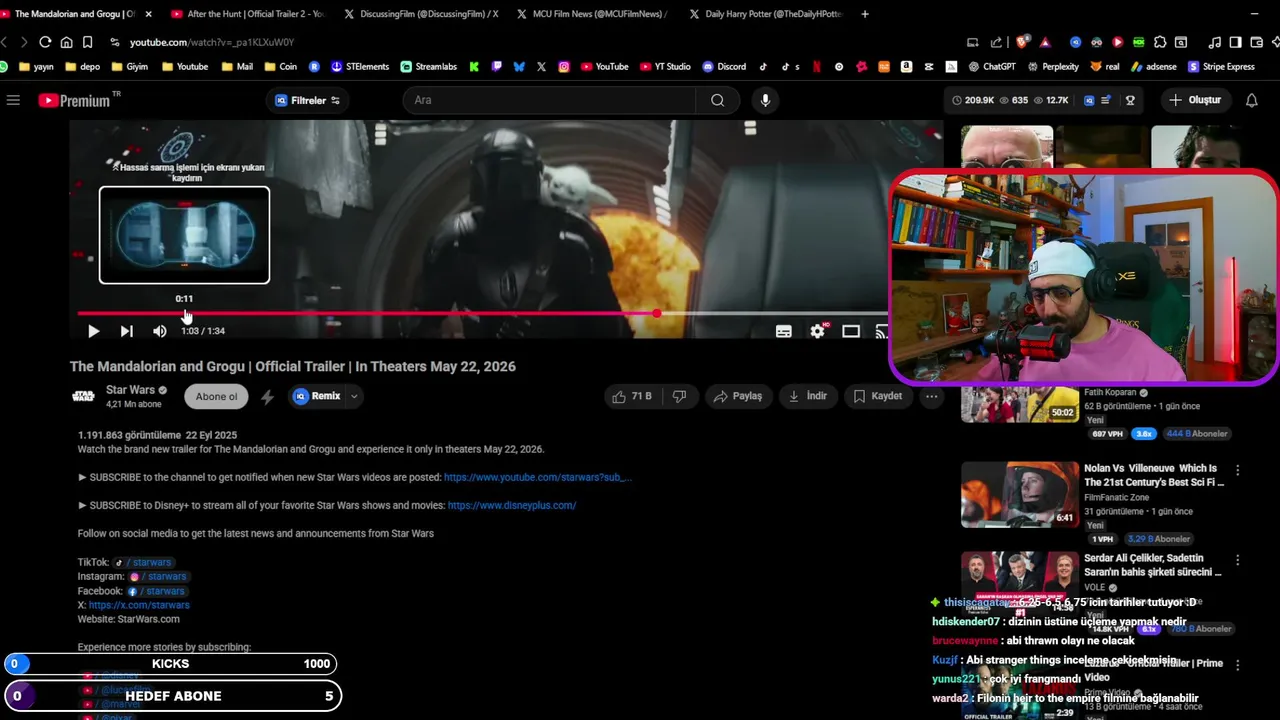
Task: Switch to the MCU Film News tab
Action: click(x=592, y=14)
